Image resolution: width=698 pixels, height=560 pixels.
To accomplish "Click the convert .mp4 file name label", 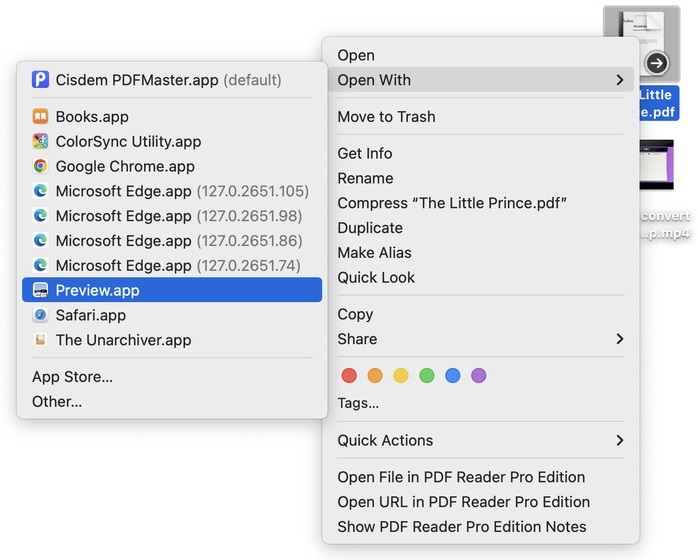I will 665,224.
